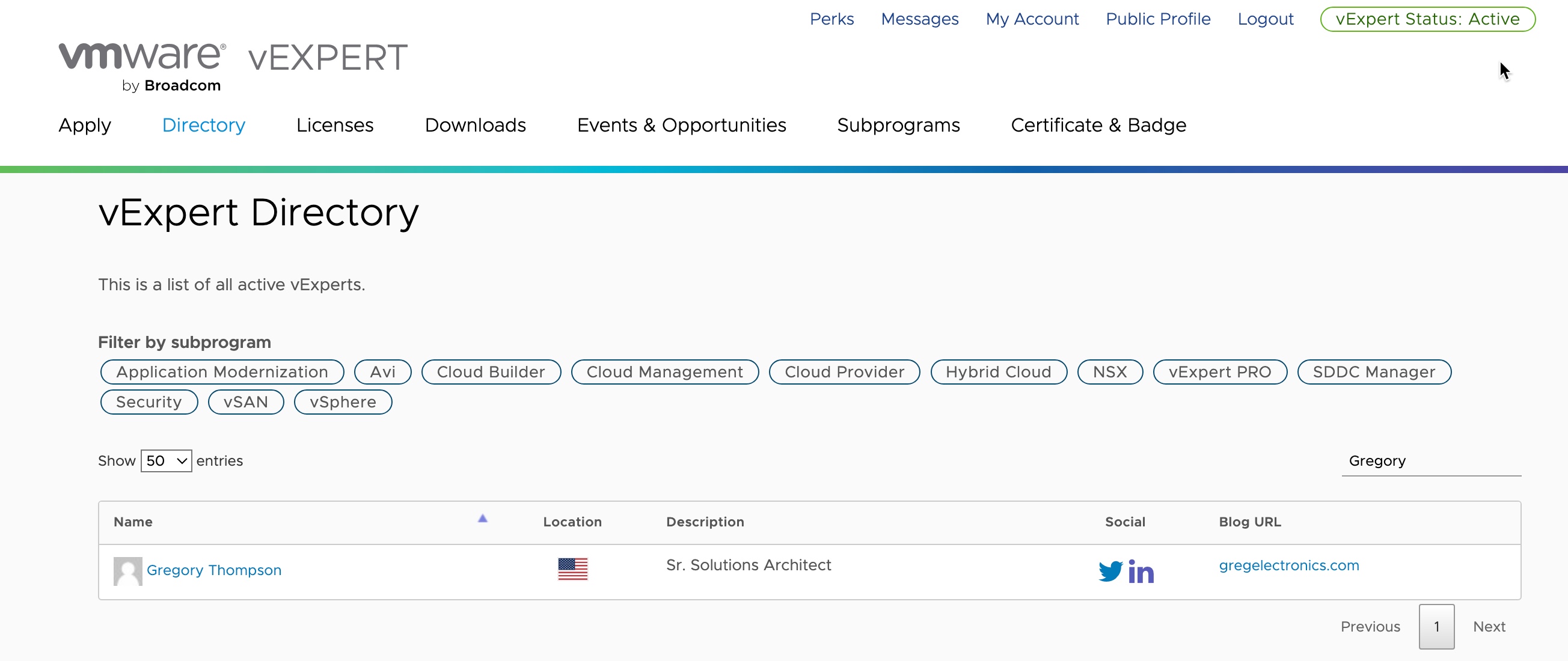This screenshot has width=1568, height=661.
Task: Sort by Name column arrow
Action: click(x=483, y=519)
